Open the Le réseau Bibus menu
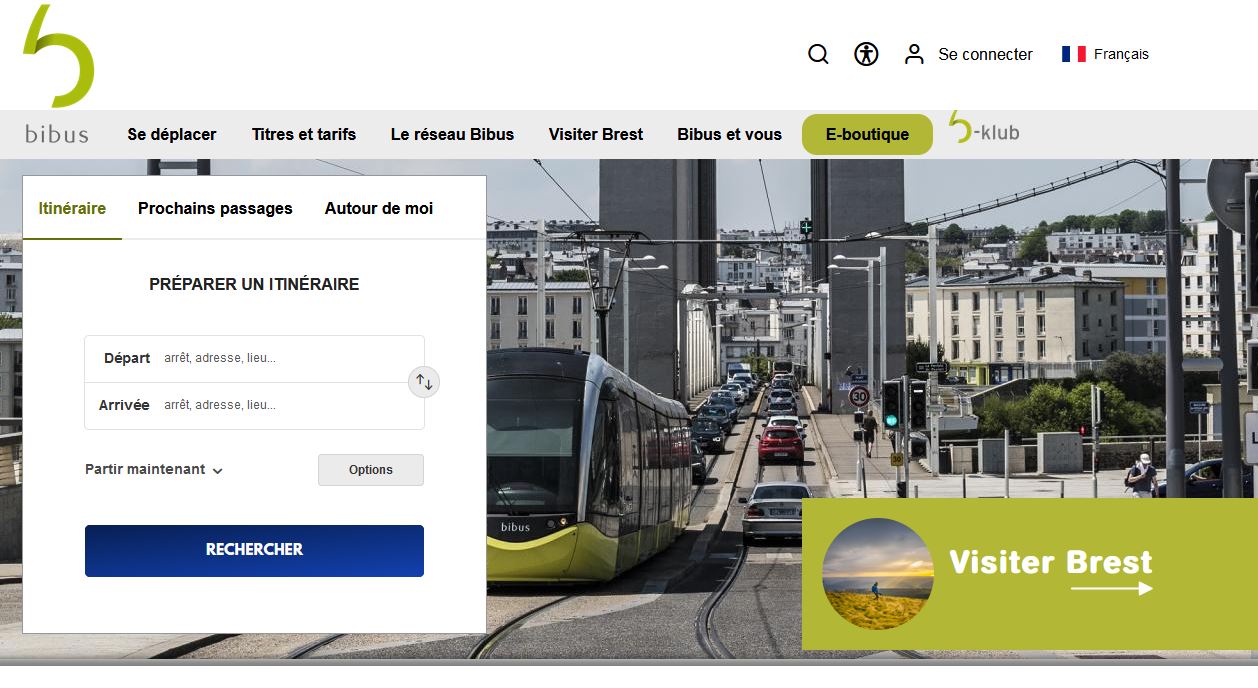The width and height of the screenshot is (1258, 688). (452, 134)
